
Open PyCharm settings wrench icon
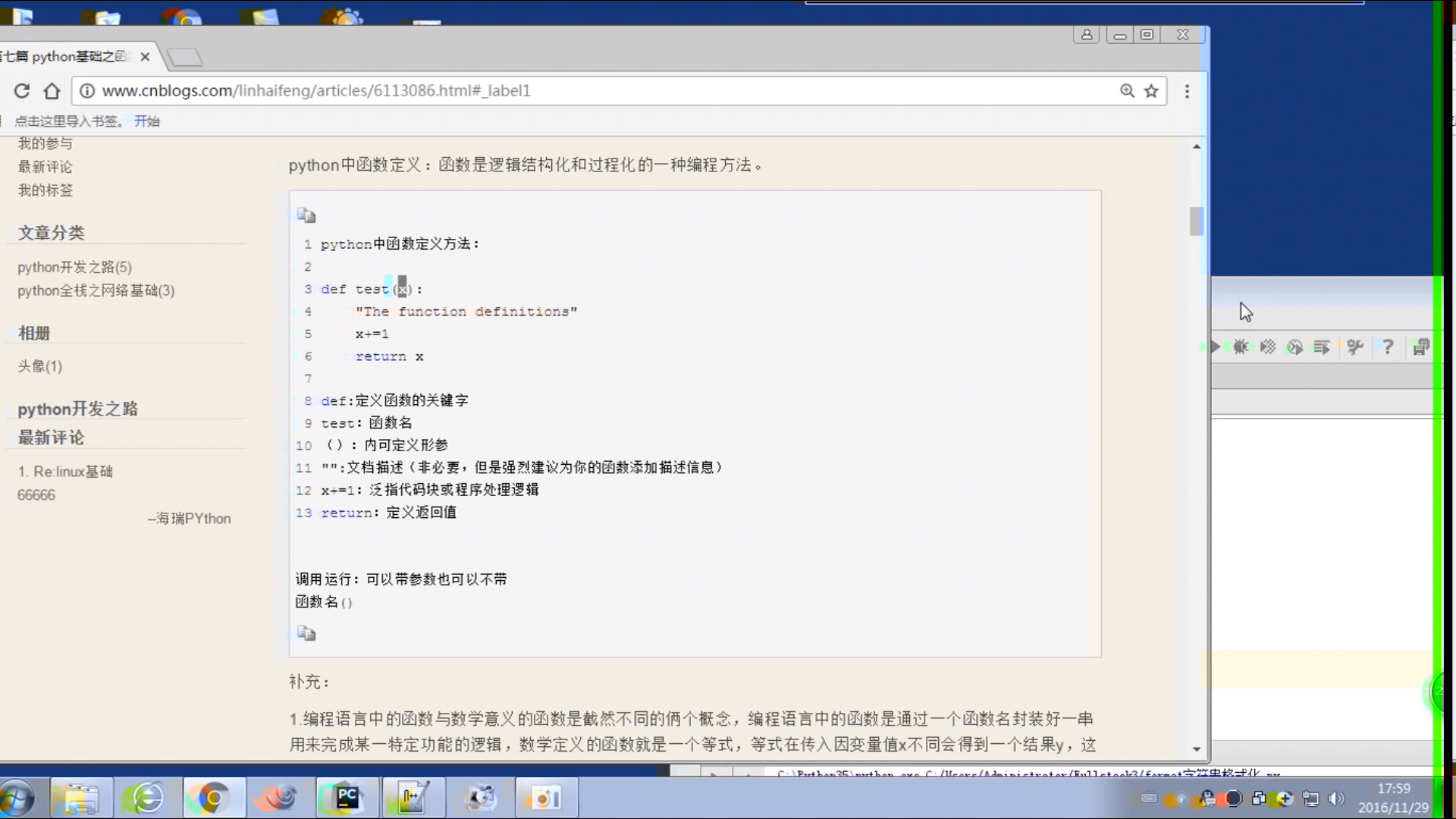click(1355, 347)
